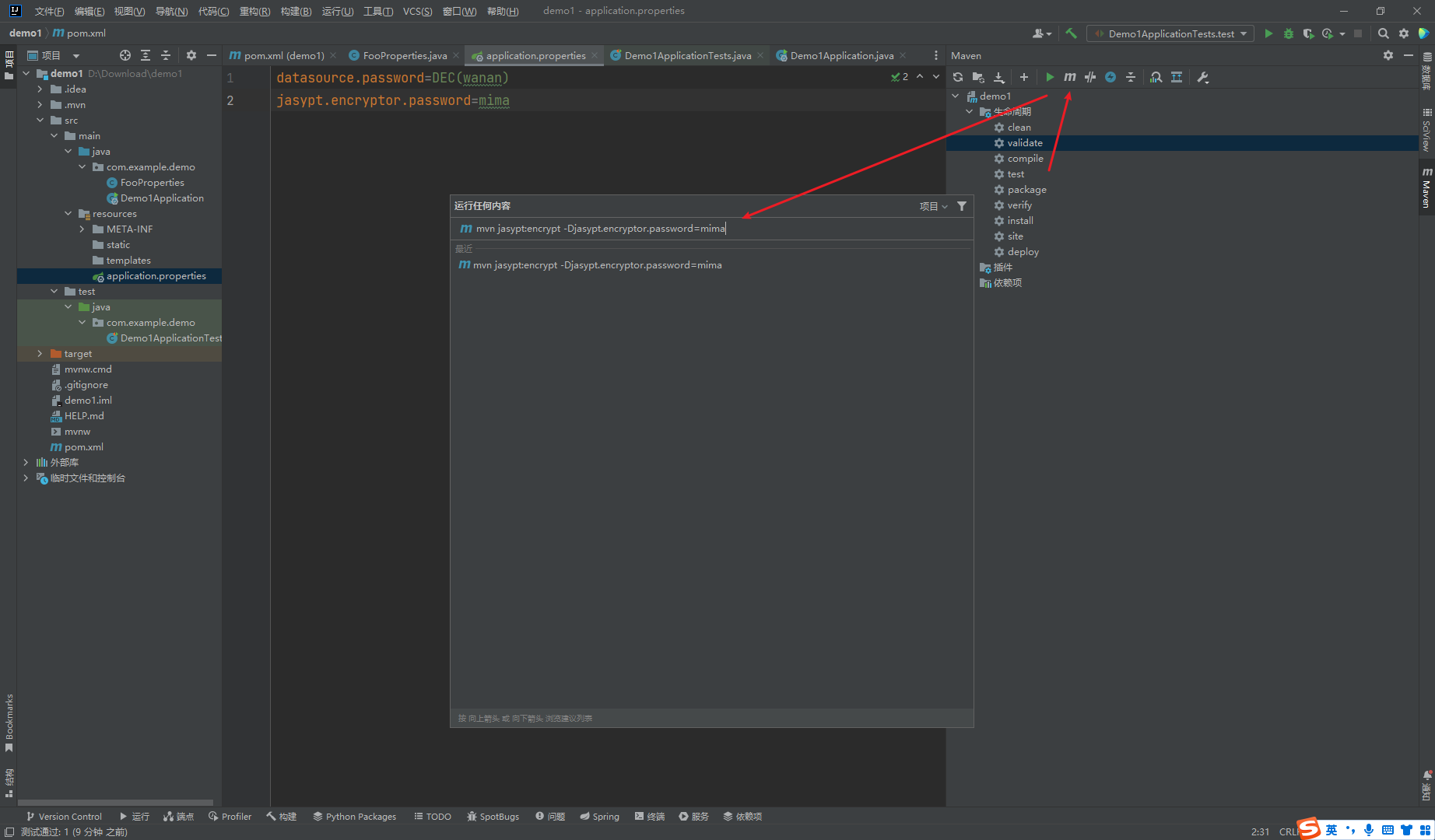1435x840 pixels.
Task: Open Maven panel gear options
Action: (1388, 55)
